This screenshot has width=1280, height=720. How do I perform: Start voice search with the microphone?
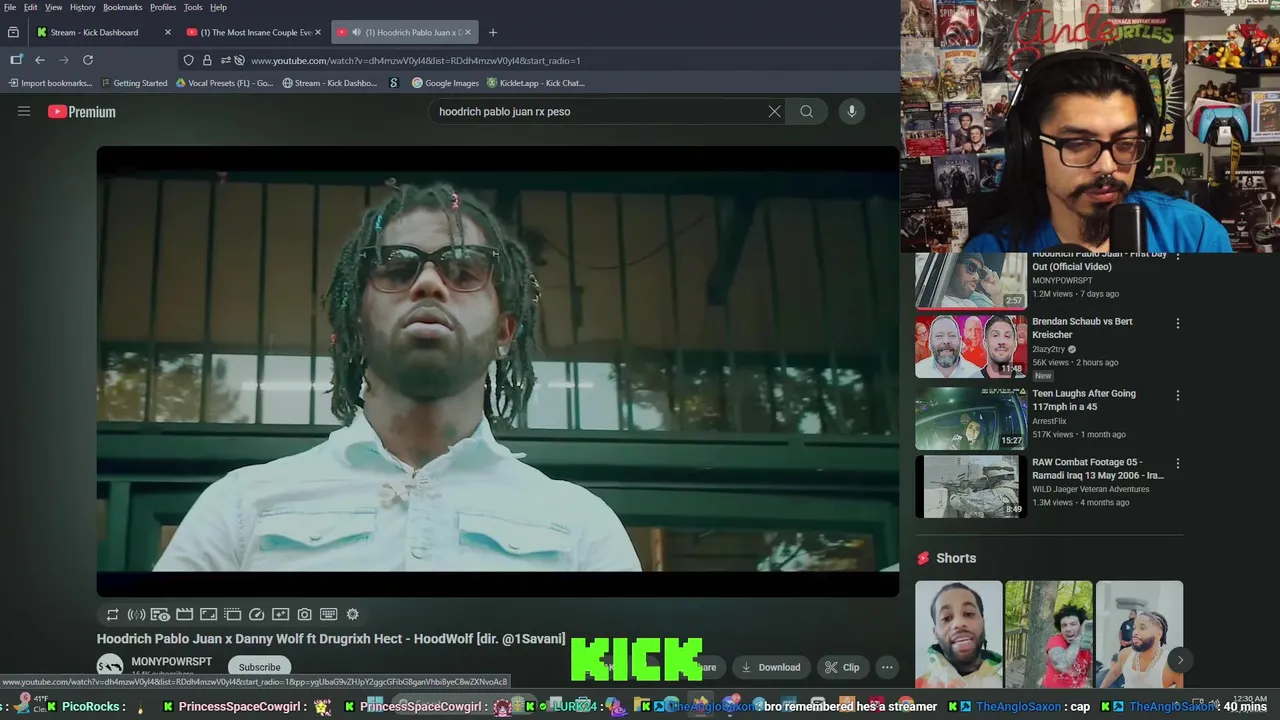tap(852, 111)
